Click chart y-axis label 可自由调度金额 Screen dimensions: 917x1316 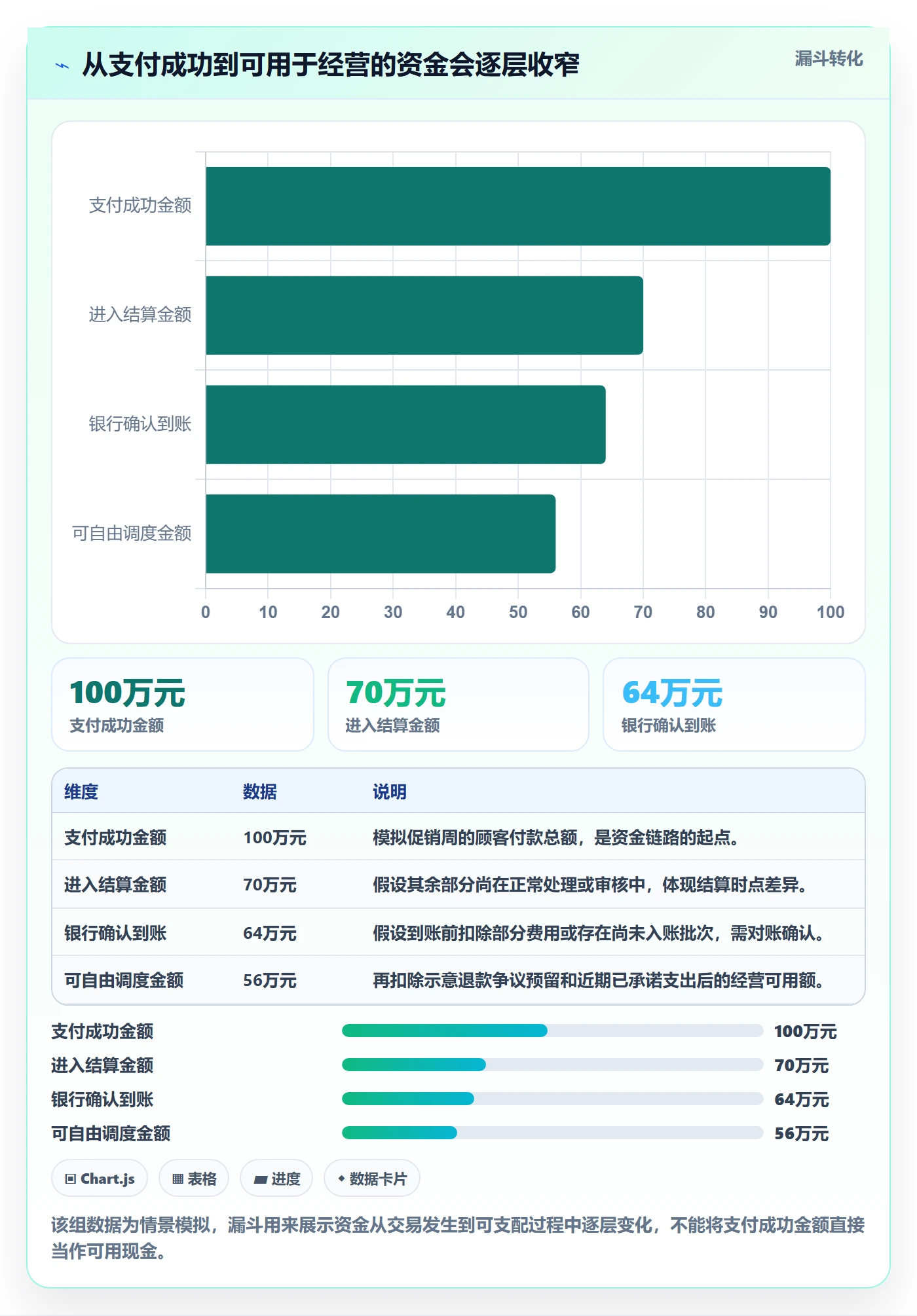(x=132, y=534)
